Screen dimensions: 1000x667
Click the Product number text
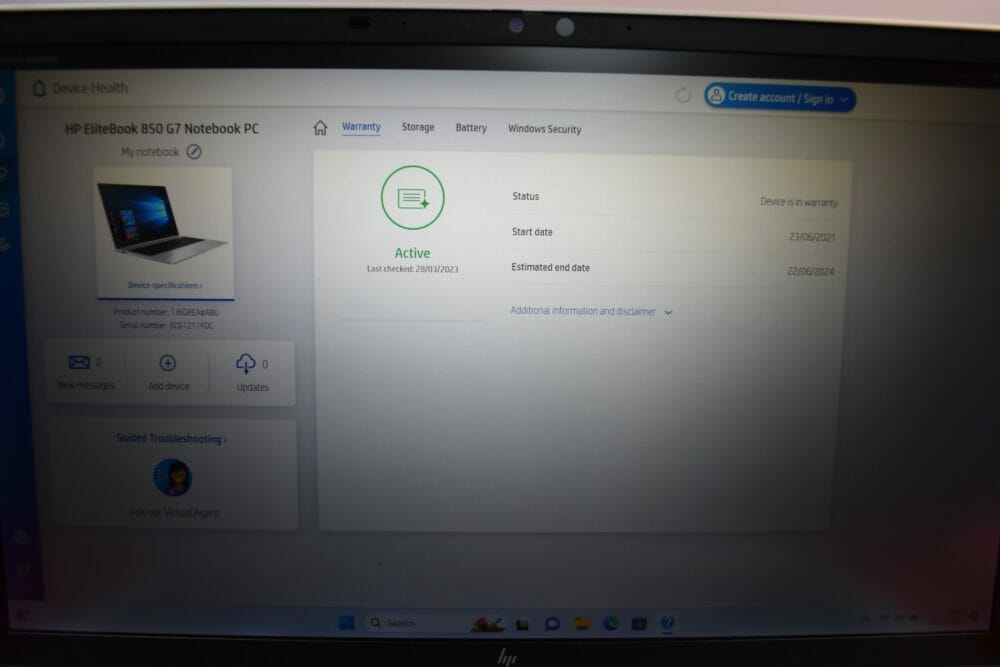point(166,312)
